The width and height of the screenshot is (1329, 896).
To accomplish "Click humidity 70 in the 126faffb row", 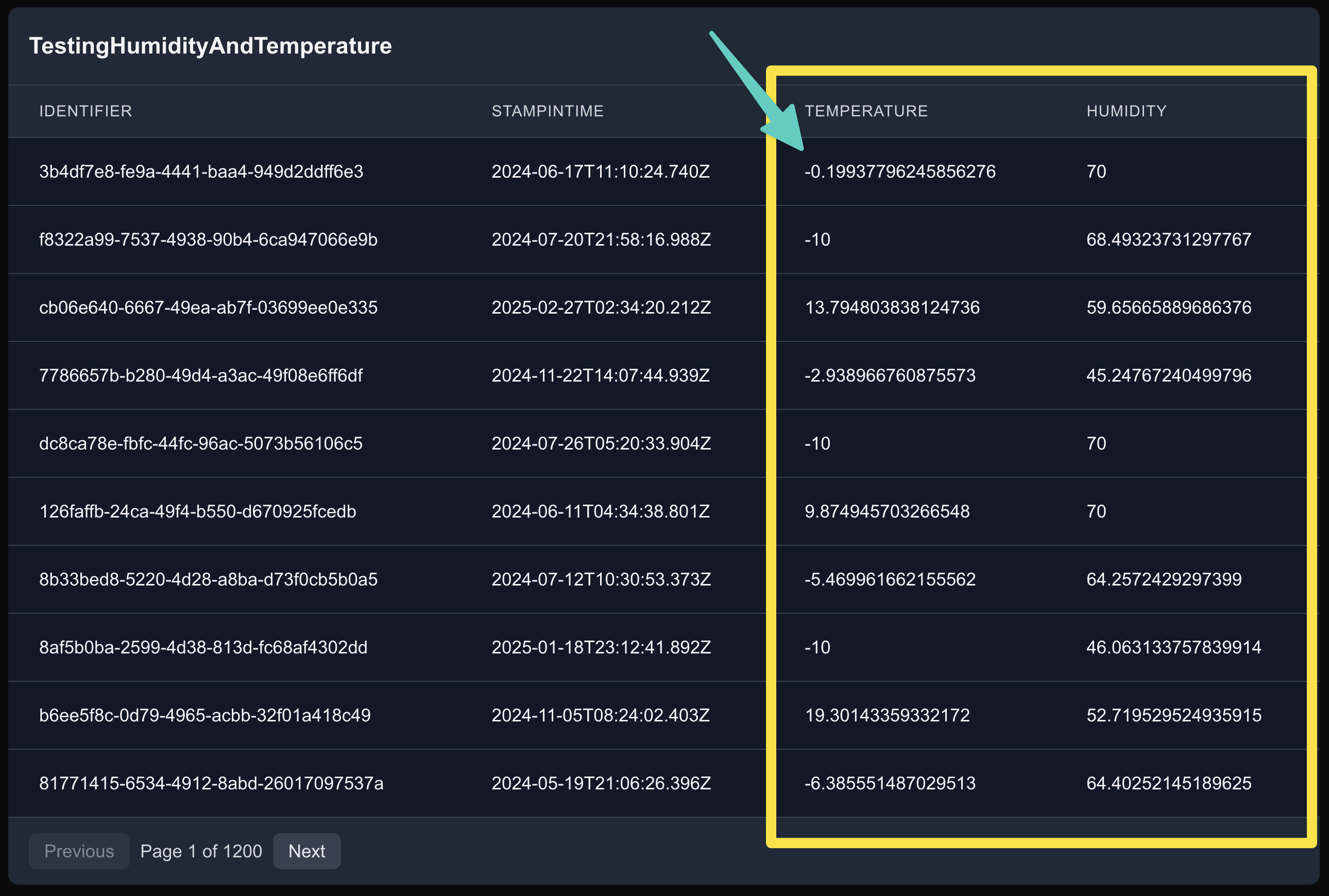I will (1096, 511).
